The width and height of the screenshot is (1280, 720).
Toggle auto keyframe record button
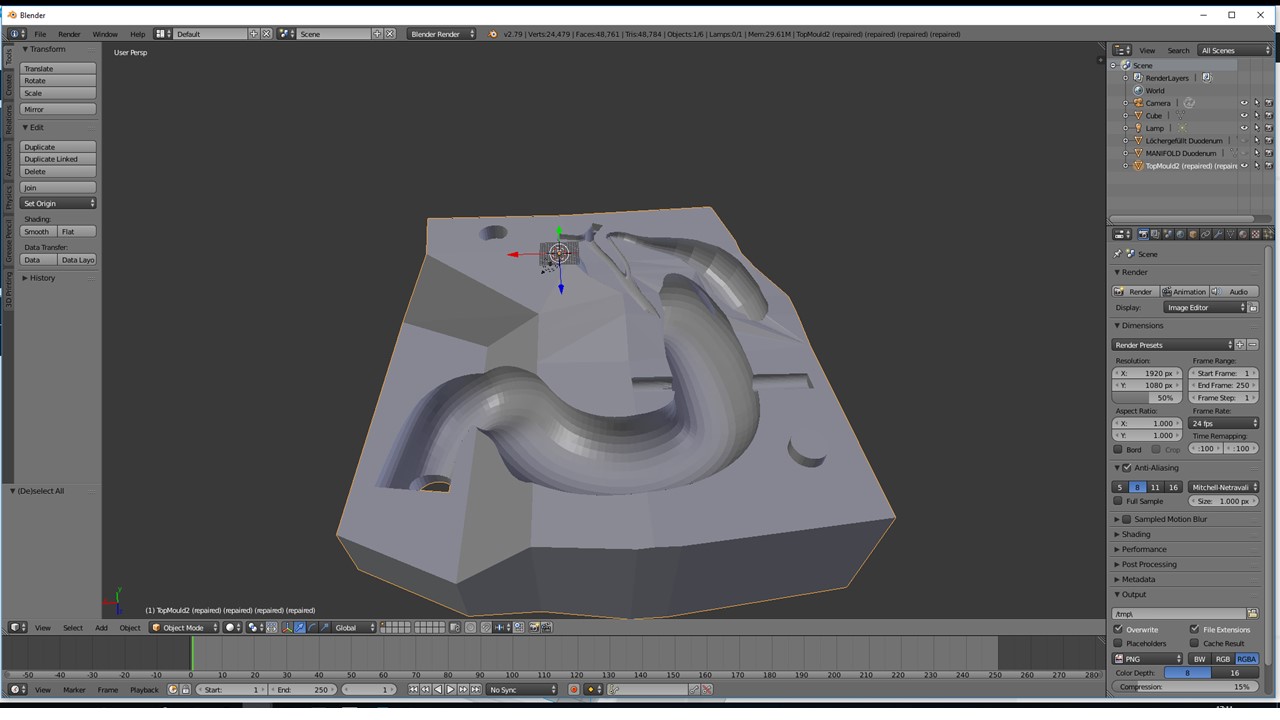pos(574,689)
